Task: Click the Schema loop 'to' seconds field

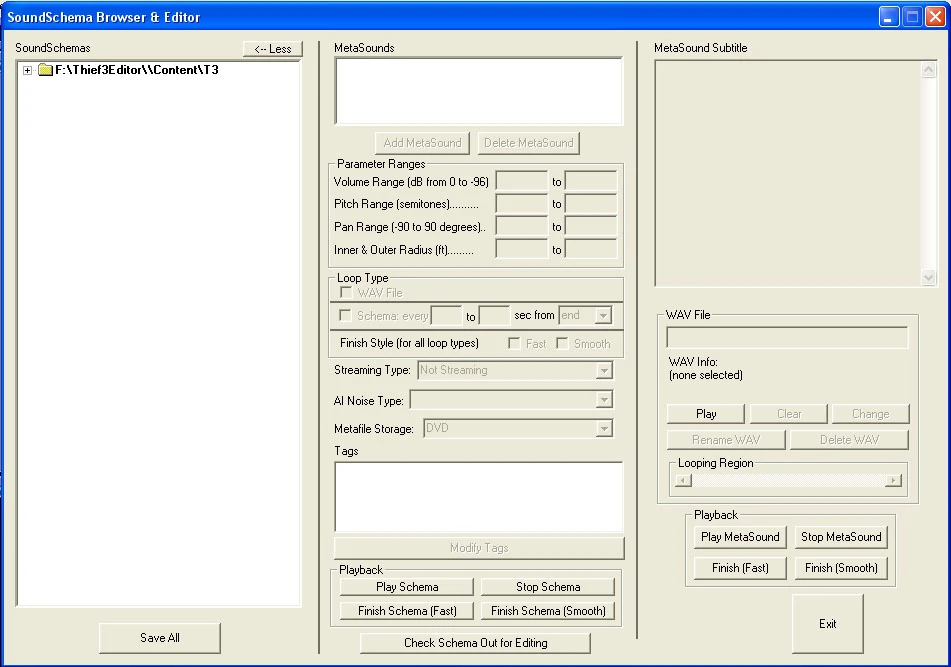Action: [494, 316]
